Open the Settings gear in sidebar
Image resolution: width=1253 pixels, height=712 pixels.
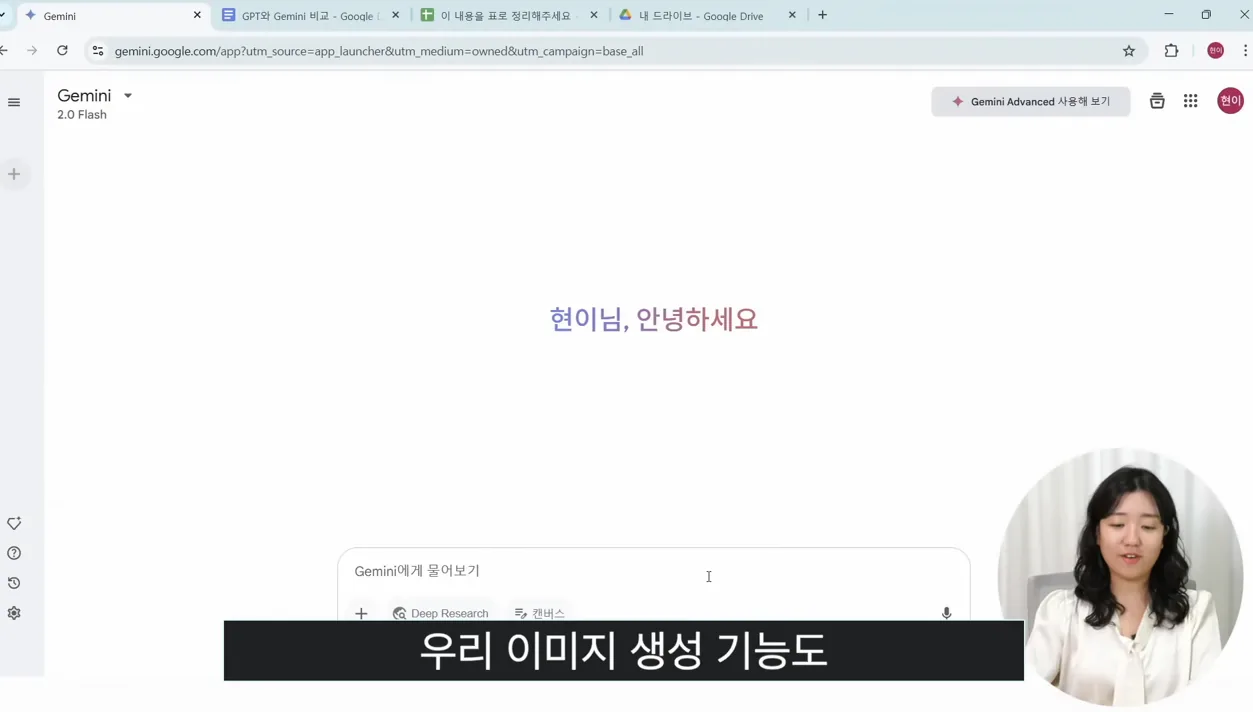[14, 613]
